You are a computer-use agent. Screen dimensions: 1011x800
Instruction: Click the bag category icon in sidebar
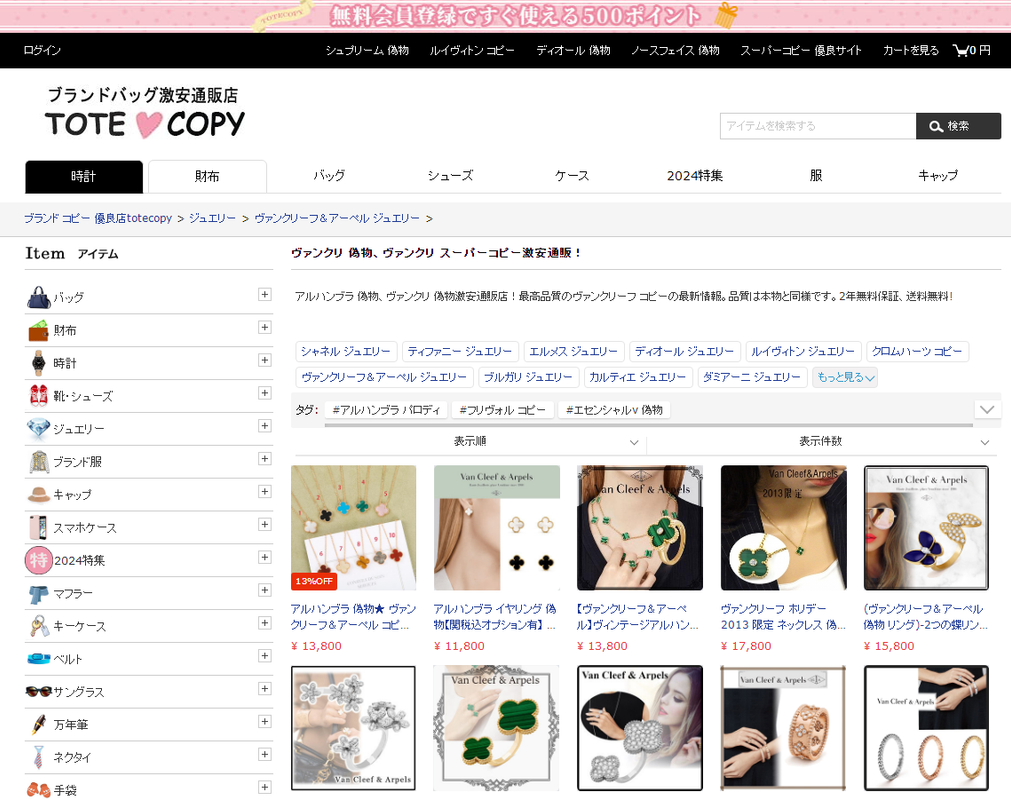39,297
